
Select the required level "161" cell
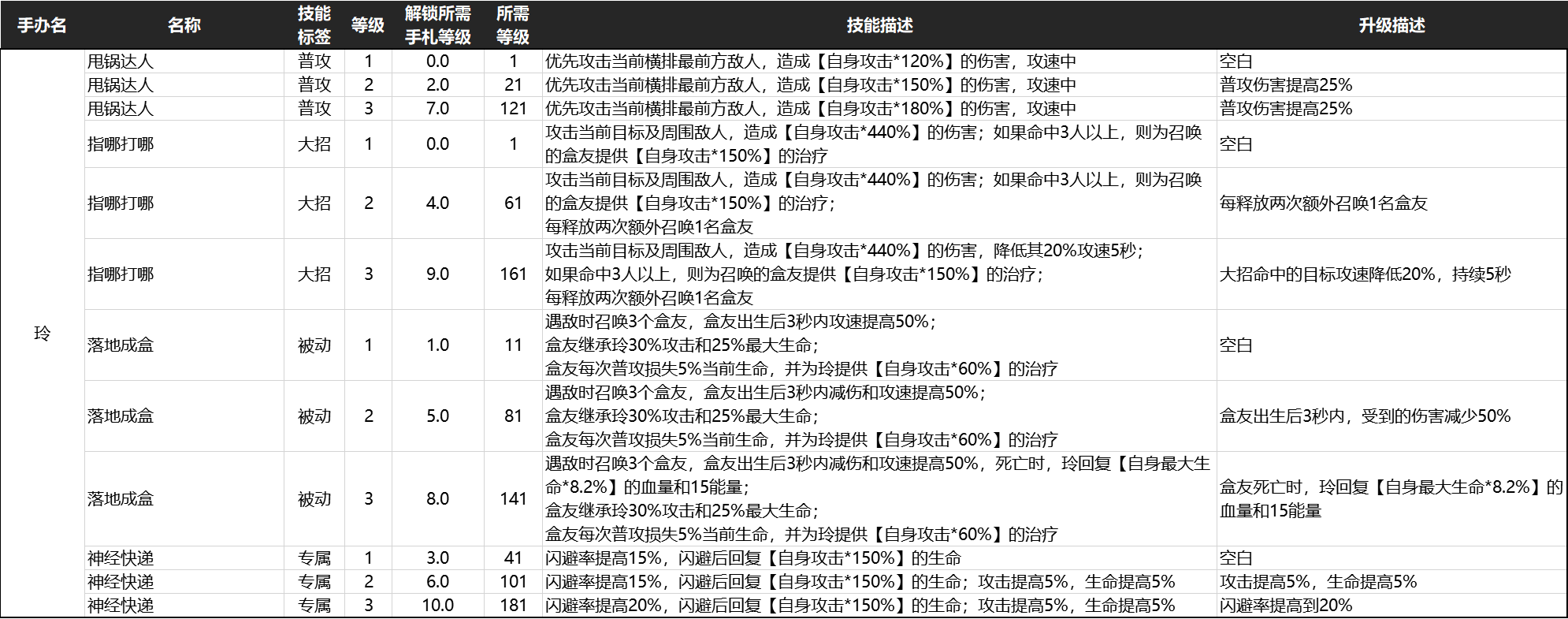click(513, 274)
